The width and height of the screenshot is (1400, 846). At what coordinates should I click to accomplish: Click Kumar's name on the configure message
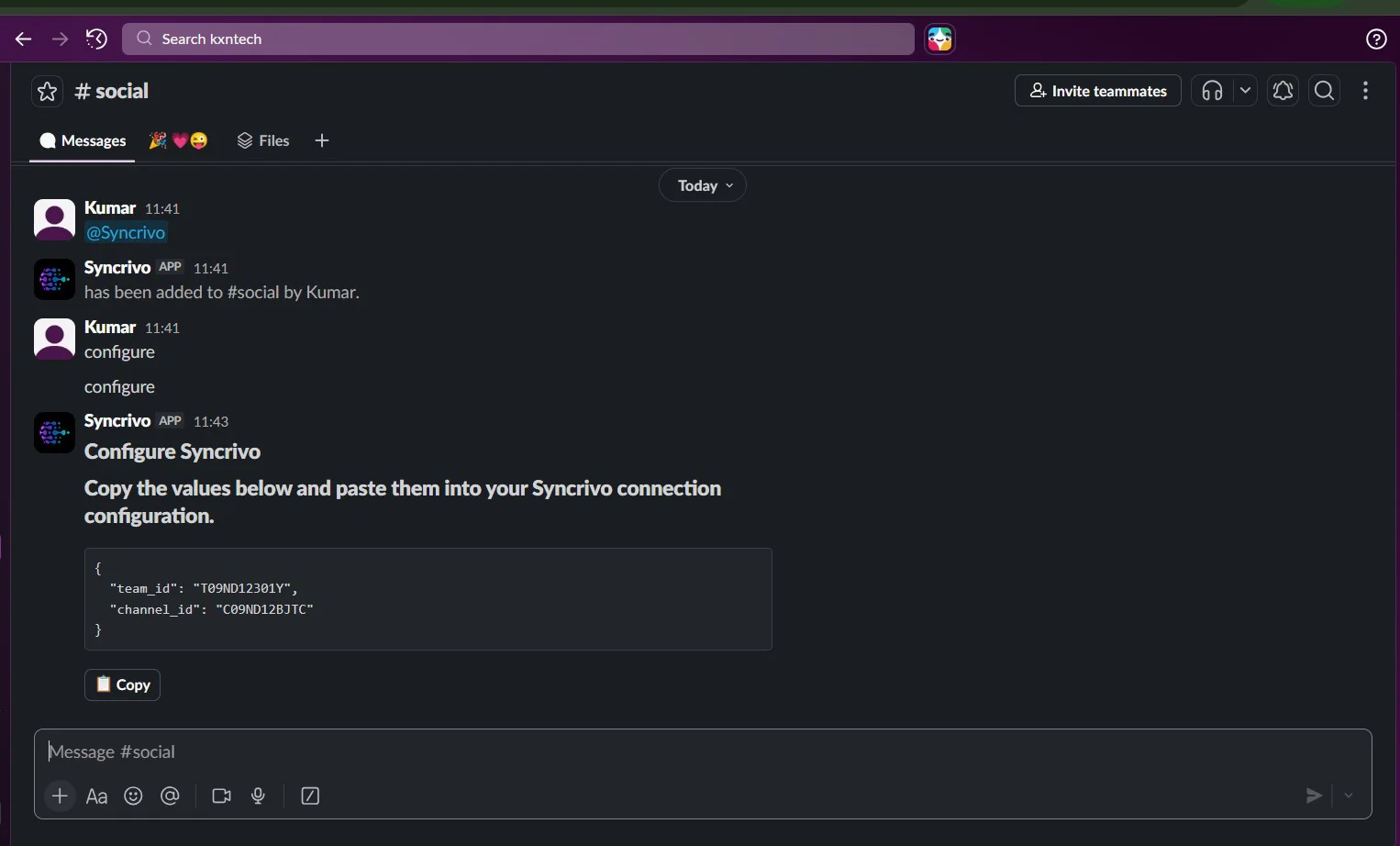point(110,327)
